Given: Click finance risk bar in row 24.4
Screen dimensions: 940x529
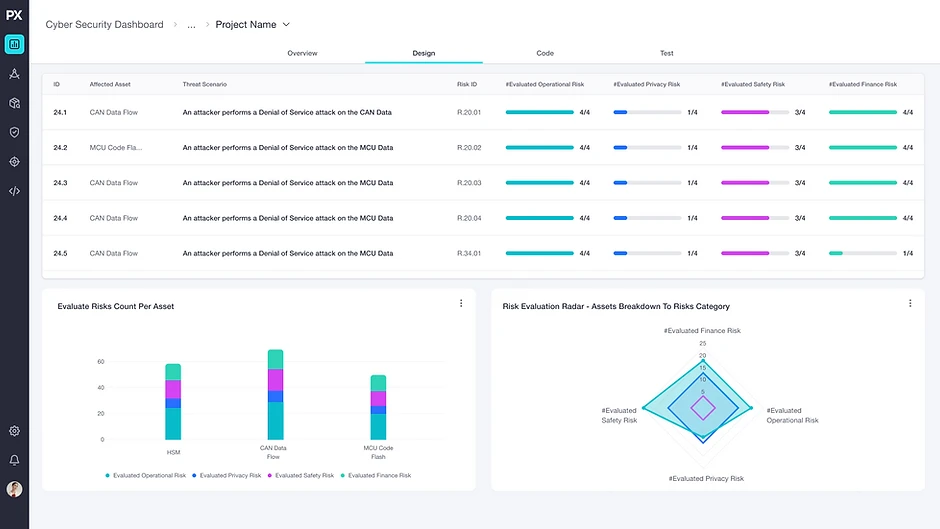Looking at the screenshot, I should coord(863,218).
